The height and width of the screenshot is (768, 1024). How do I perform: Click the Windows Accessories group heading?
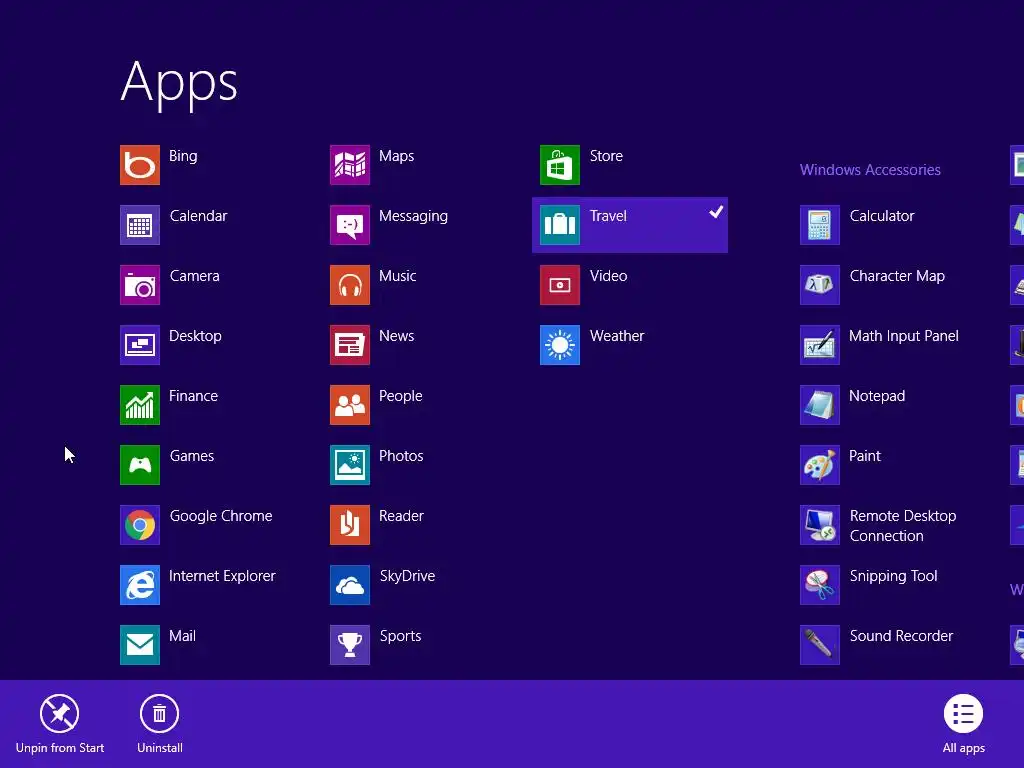point(871,170)
